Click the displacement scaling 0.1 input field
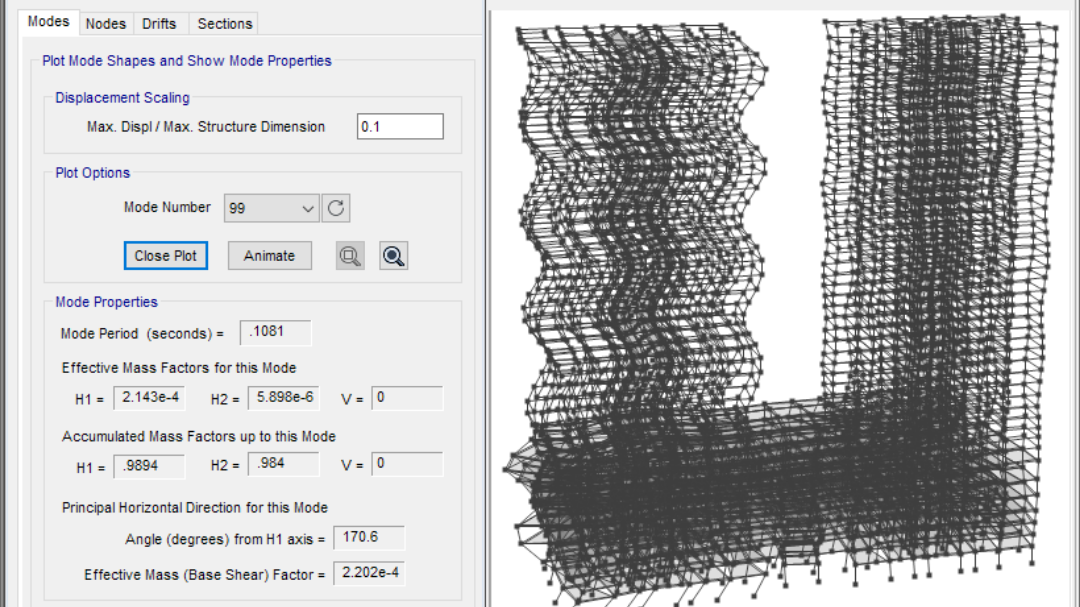Image resolution: width=1080 pixels, height=607 pixels. pyautogui.click(x=400, y=127)
